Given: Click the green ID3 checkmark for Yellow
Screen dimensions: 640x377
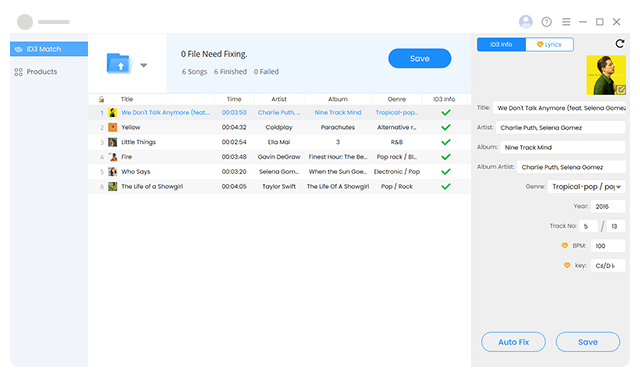Looking at the screenshot, I should click(x=446, y=127).
